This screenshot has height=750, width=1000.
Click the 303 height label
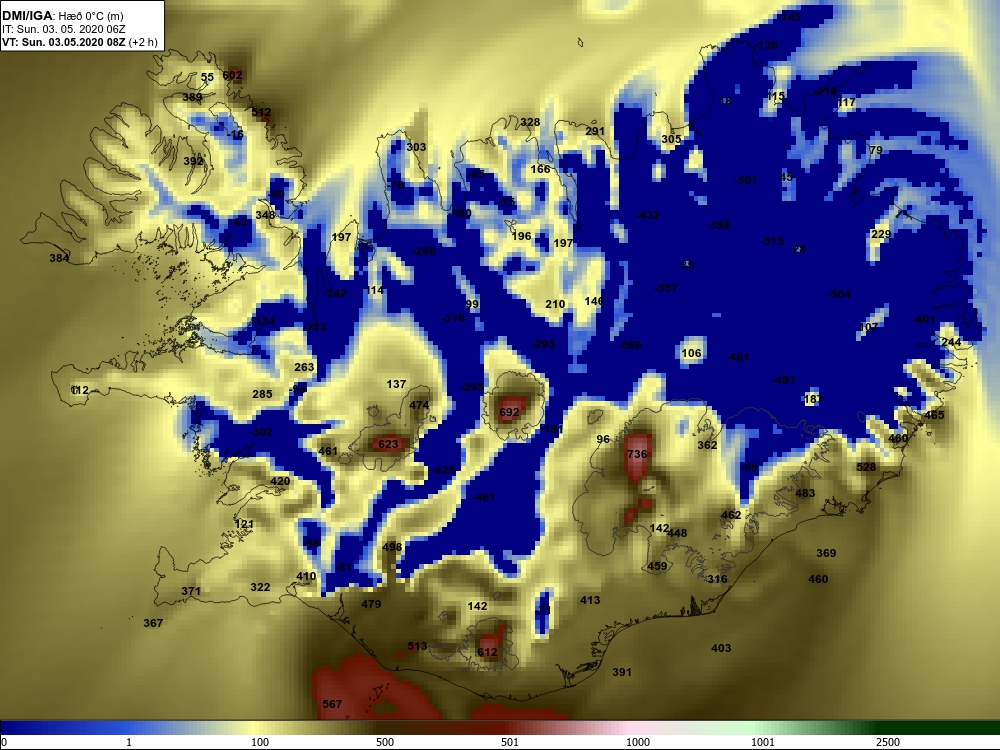[416, 147]
